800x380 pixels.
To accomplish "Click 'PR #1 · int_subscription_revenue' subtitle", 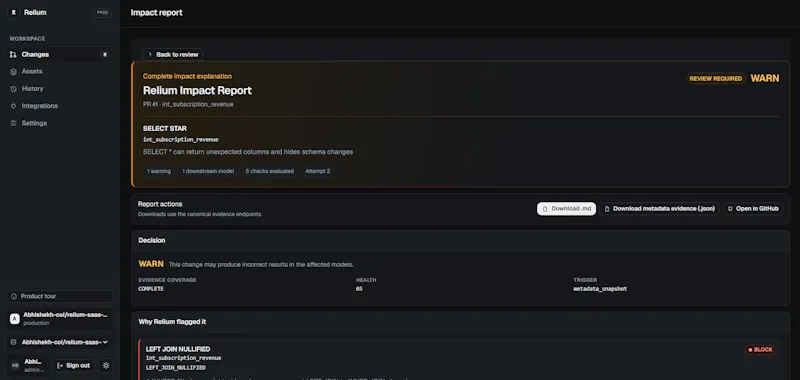I will (x=188, y=105).
